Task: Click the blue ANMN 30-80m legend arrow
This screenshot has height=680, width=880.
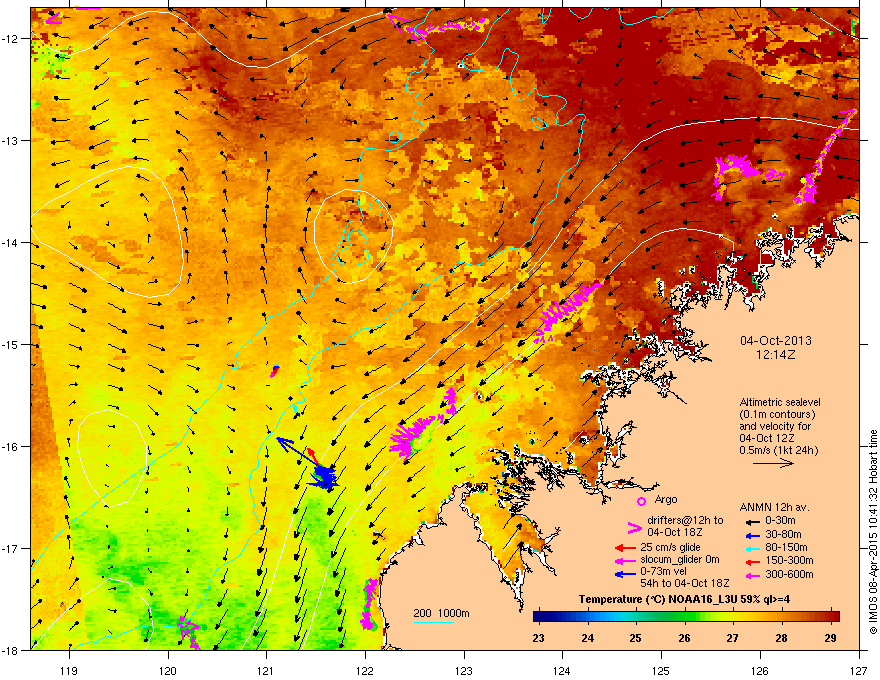Action: [751, 535]
